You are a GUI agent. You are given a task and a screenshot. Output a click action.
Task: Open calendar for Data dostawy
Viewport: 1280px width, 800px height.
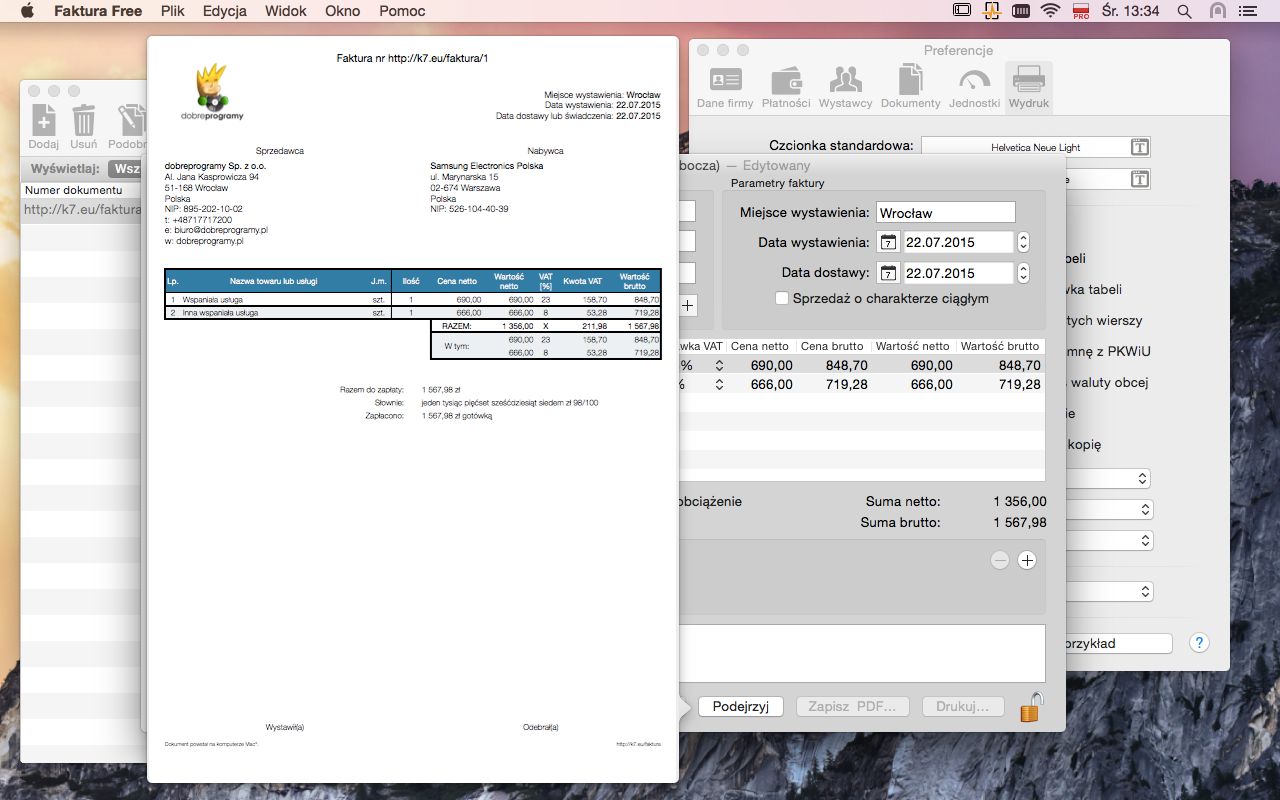888,273
